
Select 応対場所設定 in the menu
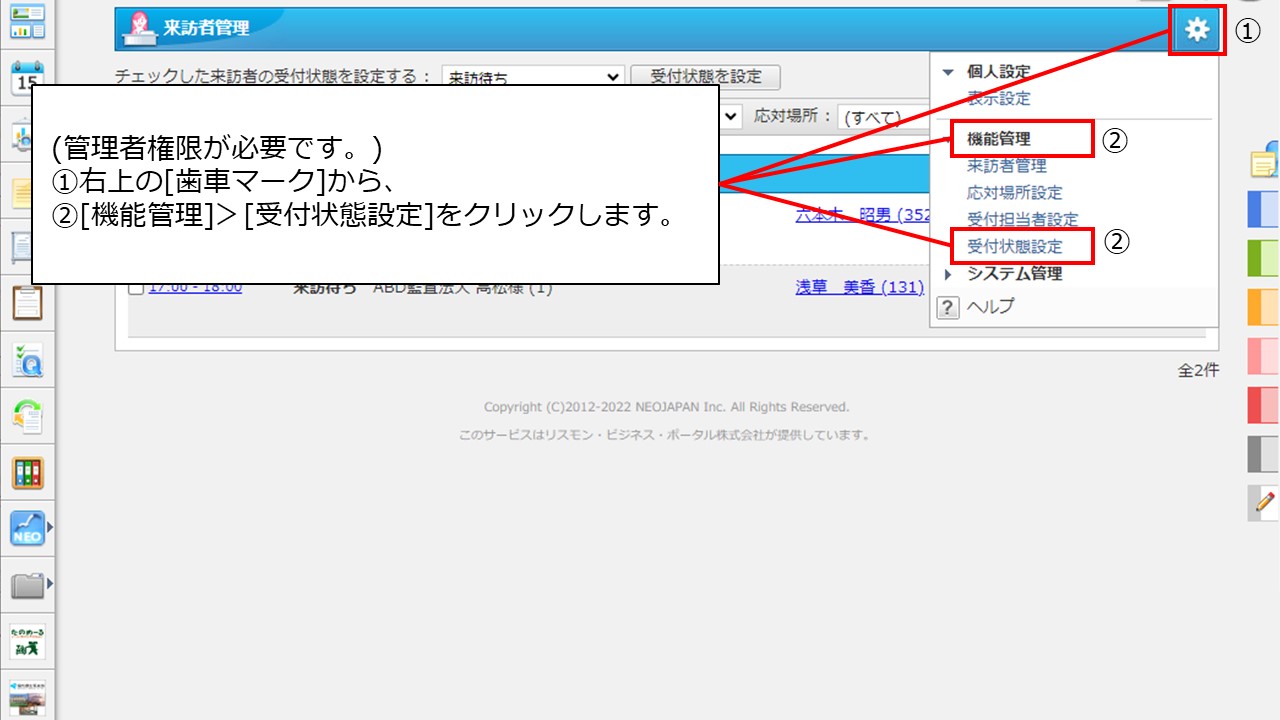point(1015,193)
